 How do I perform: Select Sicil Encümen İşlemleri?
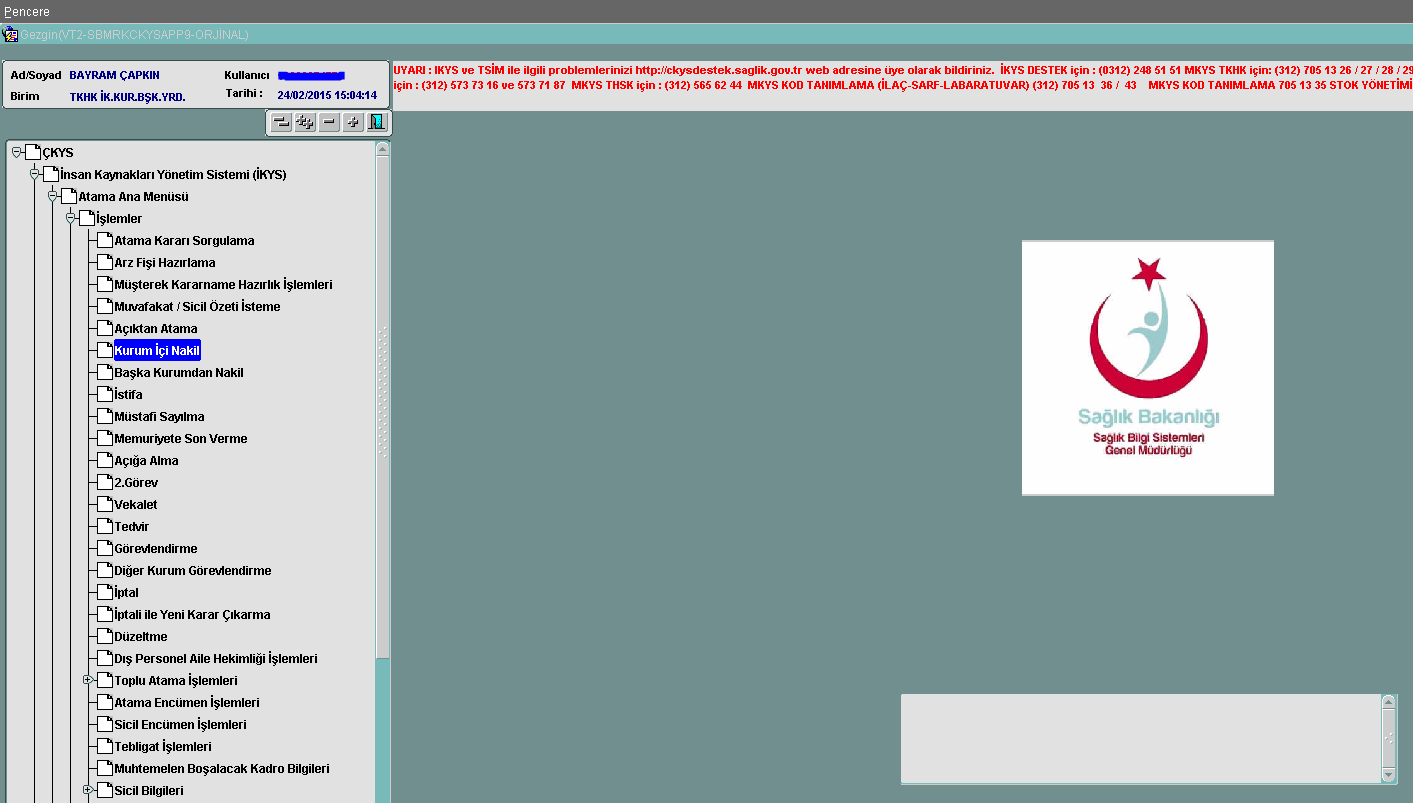click(180, 725)
